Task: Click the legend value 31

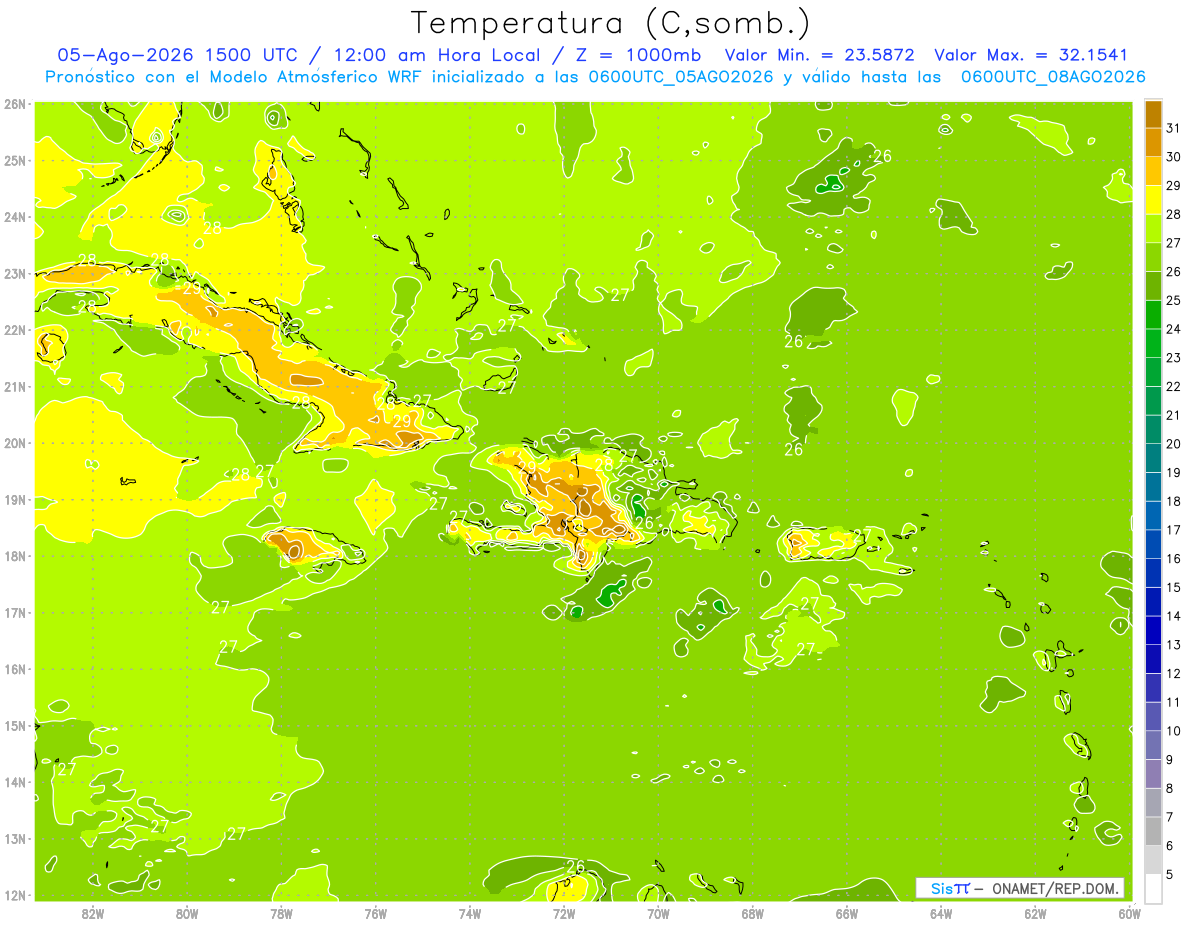Action: (1174, 129)
